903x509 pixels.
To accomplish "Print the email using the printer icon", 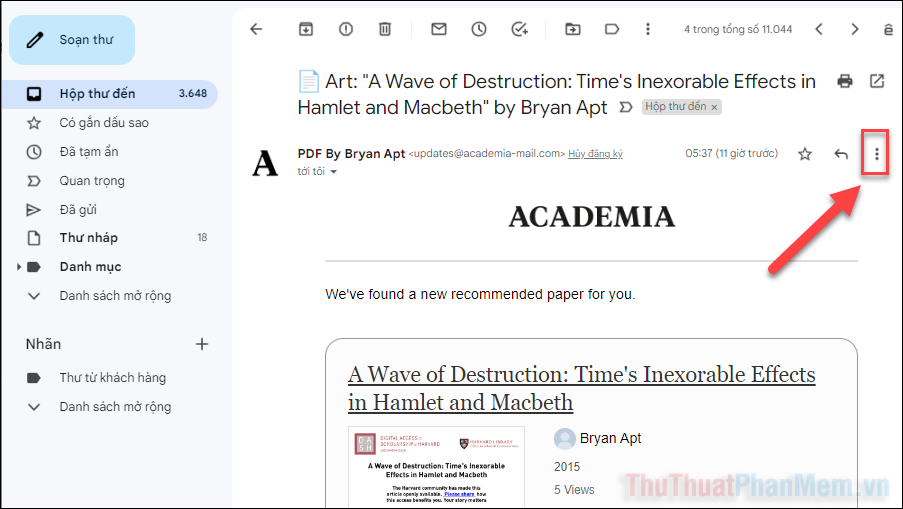I will tap(845, 81).
